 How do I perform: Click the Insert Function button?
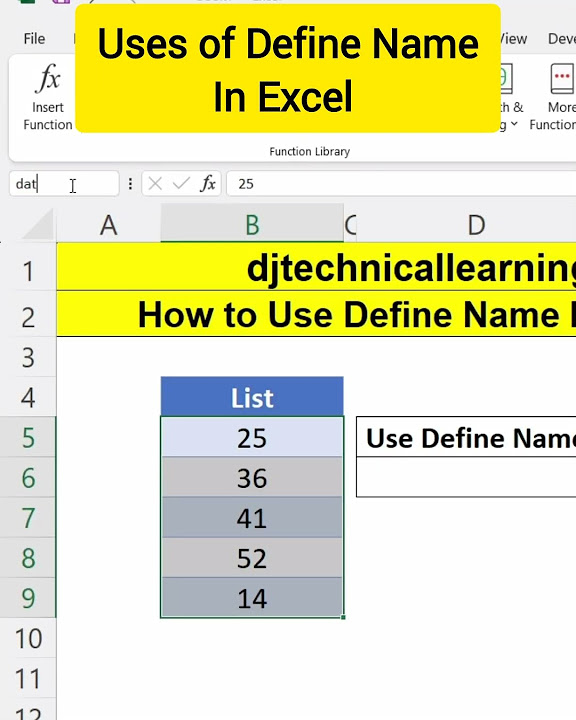48,97
